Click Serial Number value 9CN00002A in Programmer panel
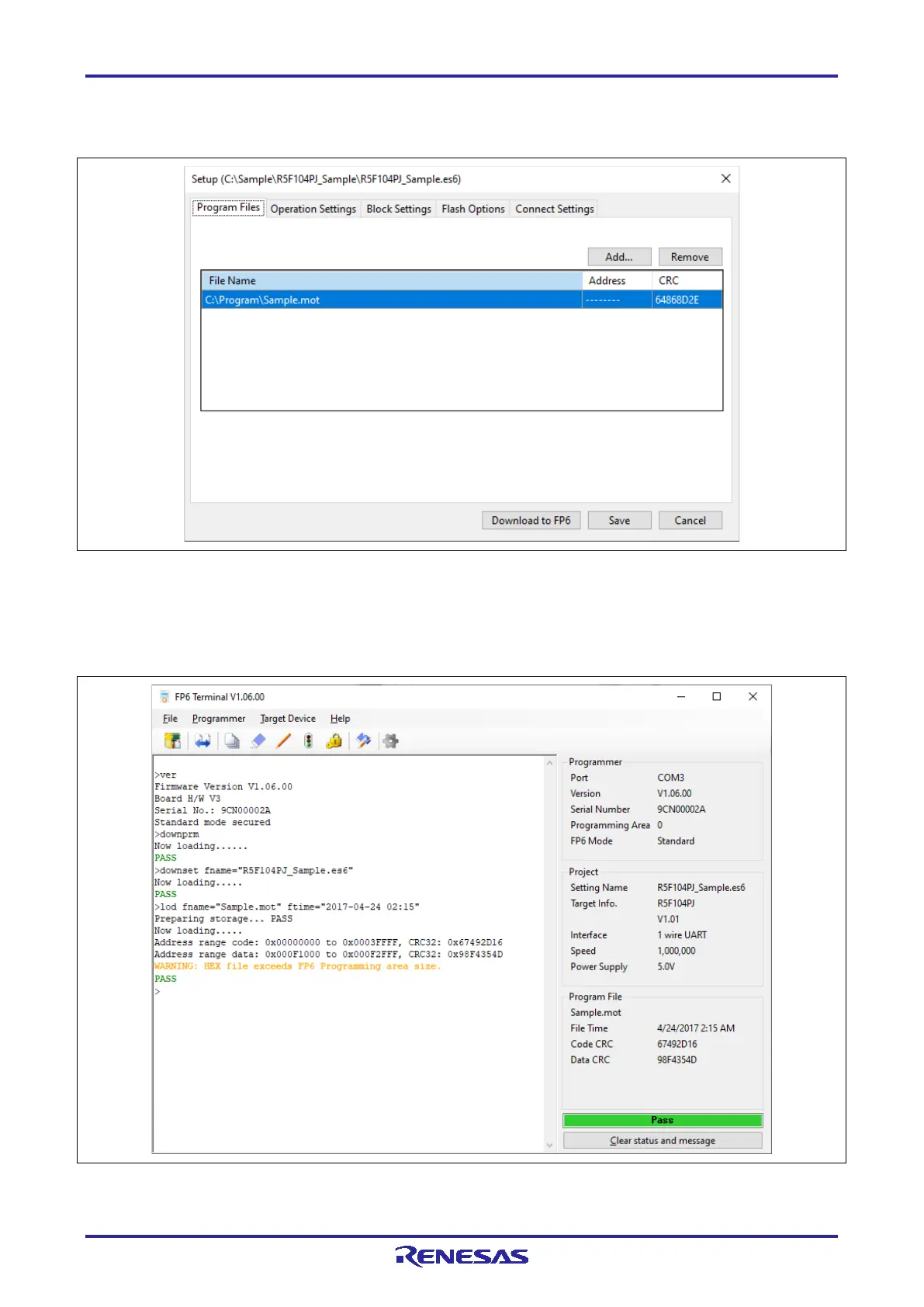The image size is (924, 1307). (681, 809)
